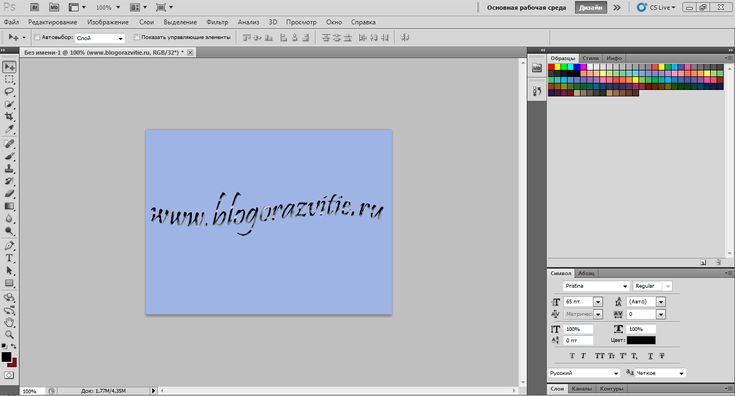This screenshot has height=396, width=735.
Task: Click the Faux Bold style button
Action: [x=572, y=356]
